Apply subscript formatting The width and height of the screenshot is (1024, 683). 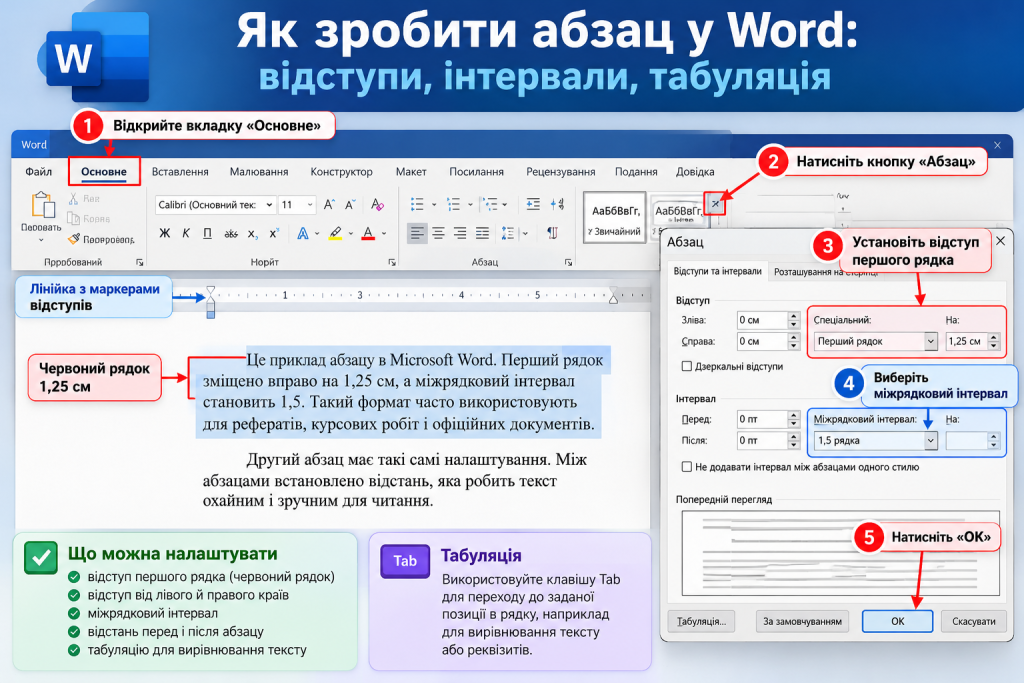(252, 233)
